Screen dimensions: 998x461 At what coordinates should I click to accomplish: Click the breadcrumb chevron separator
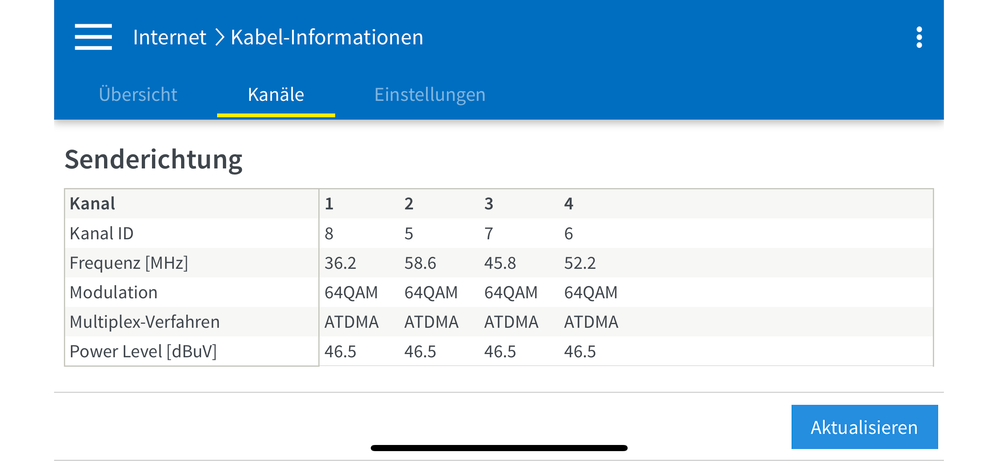coord(219,38)
